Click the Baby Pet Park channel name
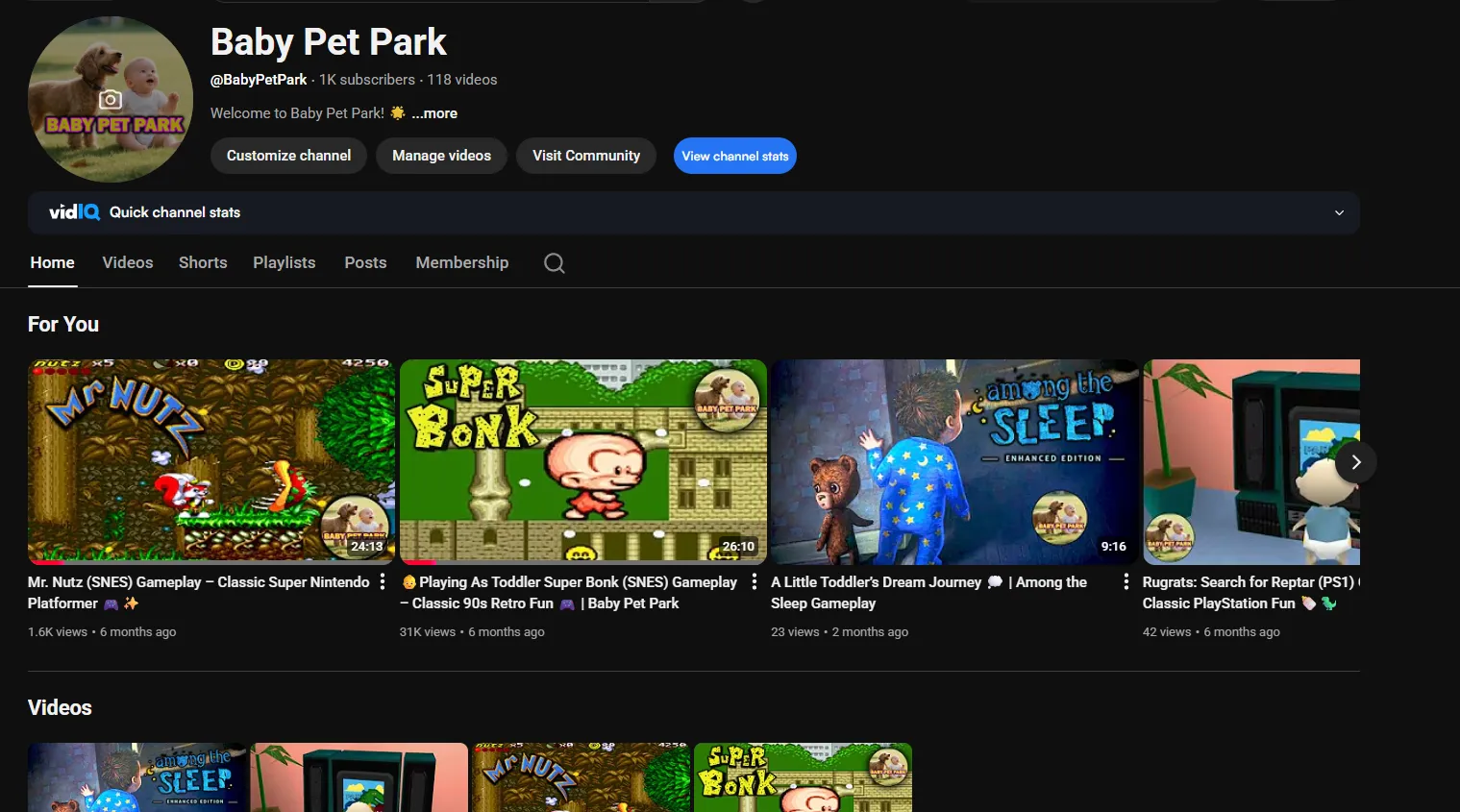This screenshot has width=1460, height=812. coord(329,42)
